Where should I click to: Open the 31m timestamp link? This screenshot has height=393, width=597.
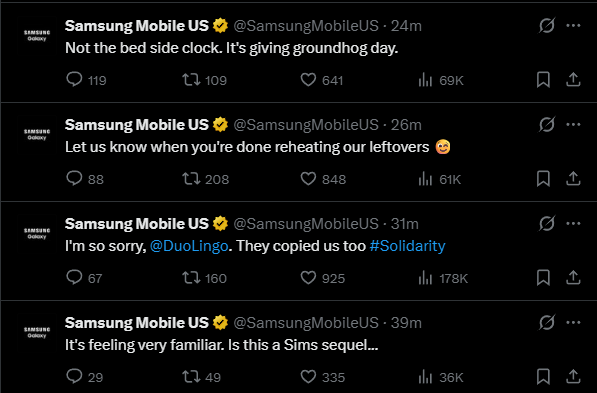pos(404,224)
